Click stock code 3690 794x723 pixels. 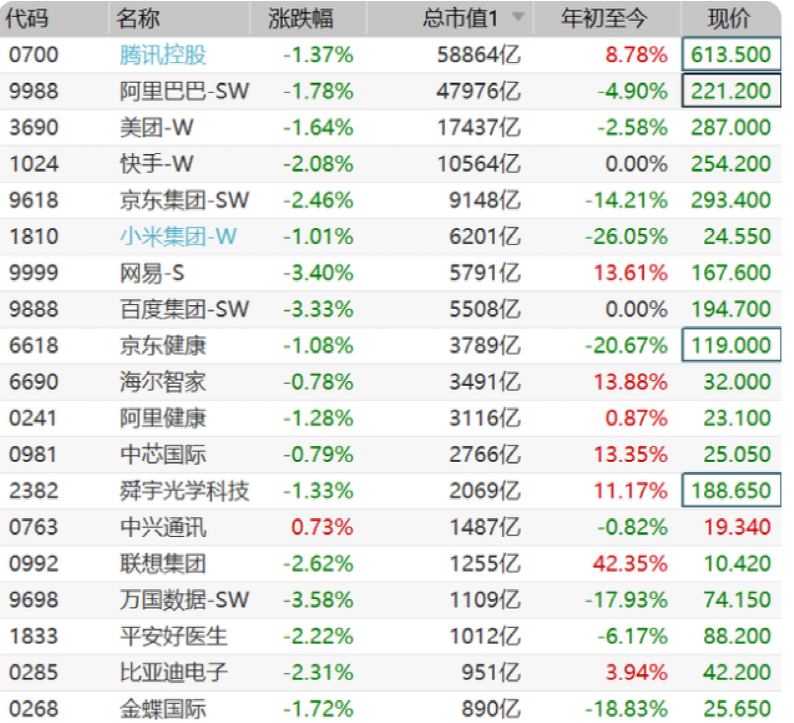(34, 127)
